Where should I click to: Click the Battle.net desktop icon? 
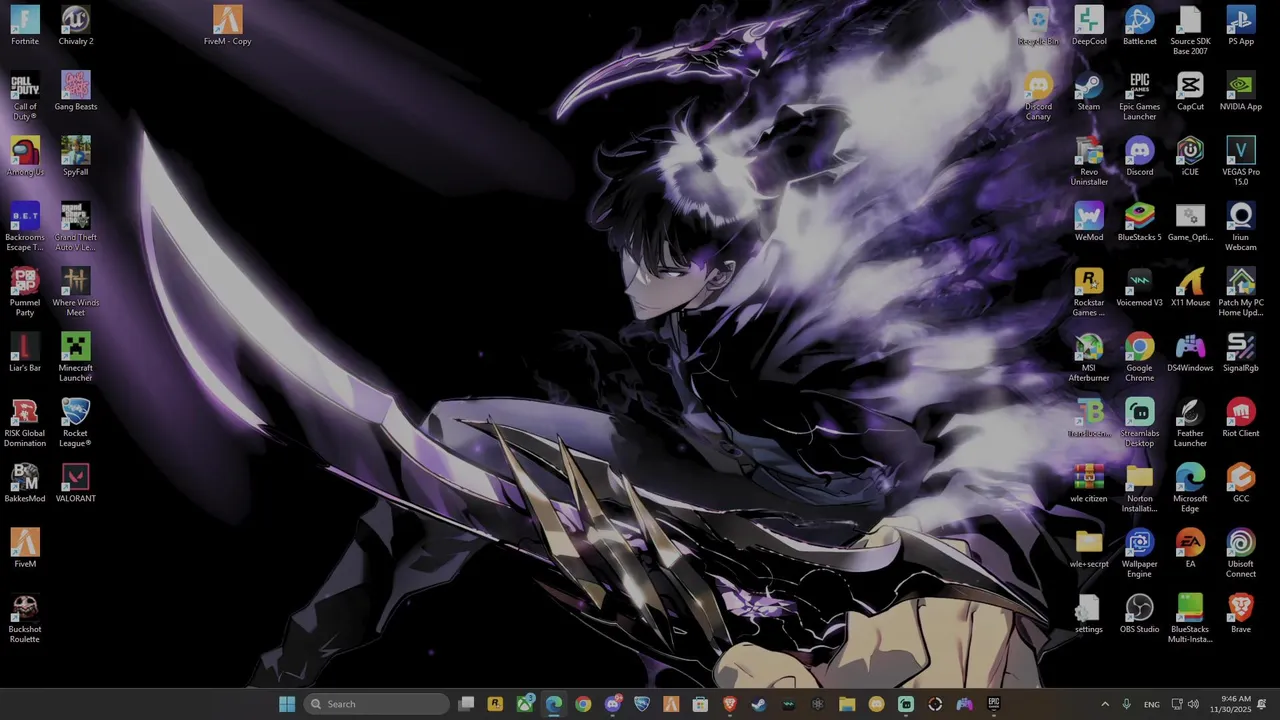1140,26
